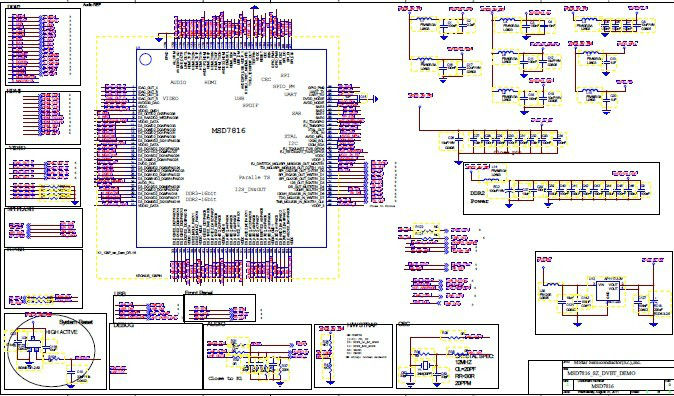The width and height of the screenshot is (674, 396).
Task: Click the MSD7816_SZ_DVBT_DEMO title text
Action: click(601, 373)
